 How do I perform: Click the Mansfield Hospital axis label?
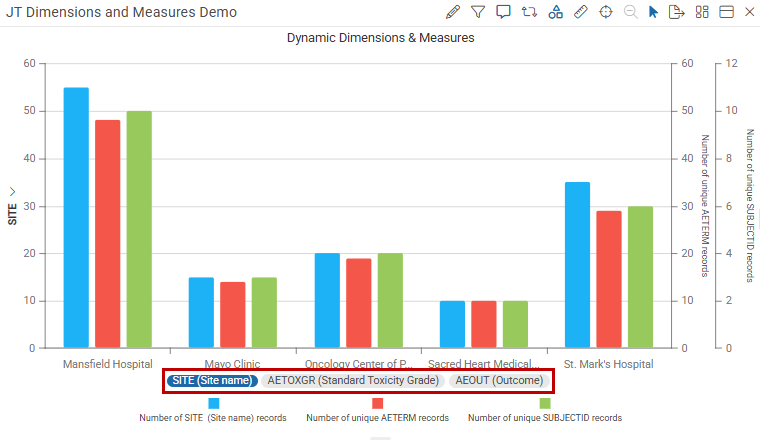(x=108, y=364)
